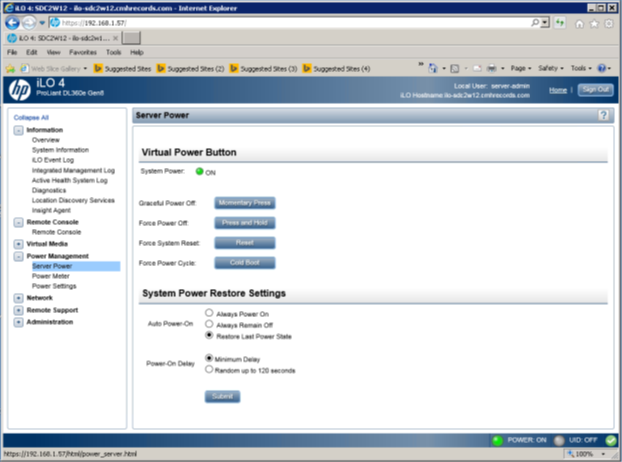This screenshot has width=622, height=462.
Task: Expand the Virtual Media tree section
Action: pos(19,244)
